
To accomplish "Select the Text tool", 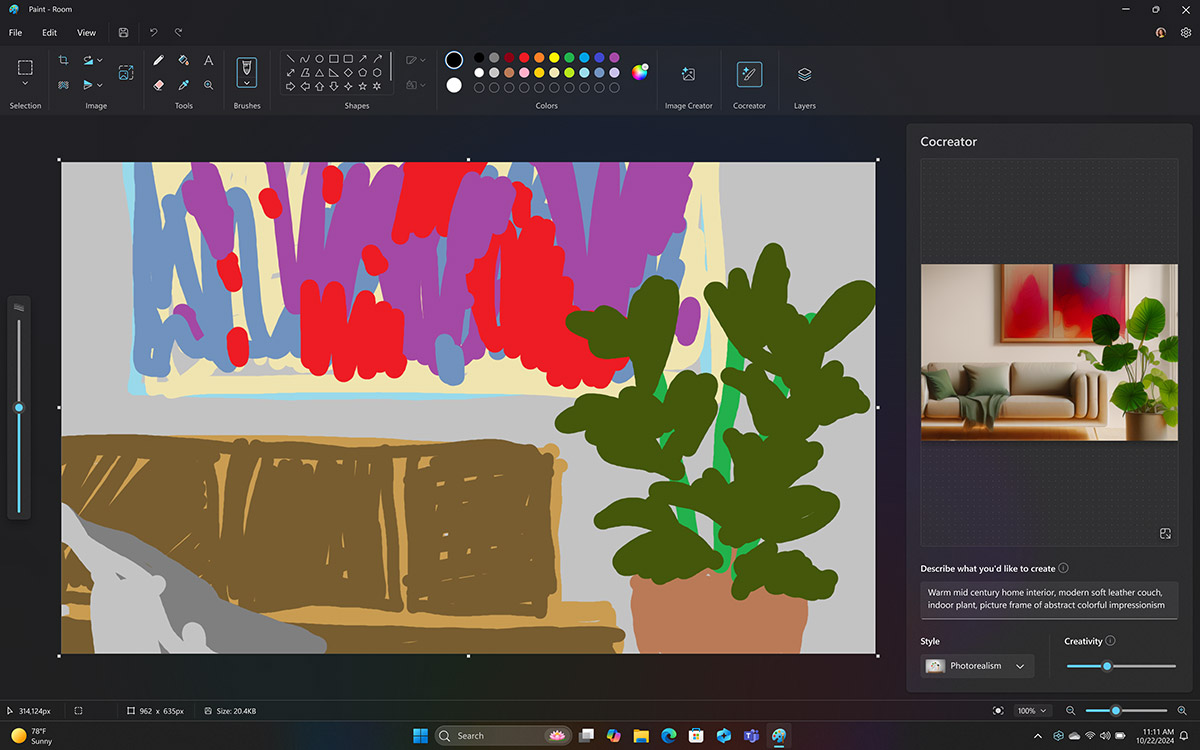I will [208, 60].
